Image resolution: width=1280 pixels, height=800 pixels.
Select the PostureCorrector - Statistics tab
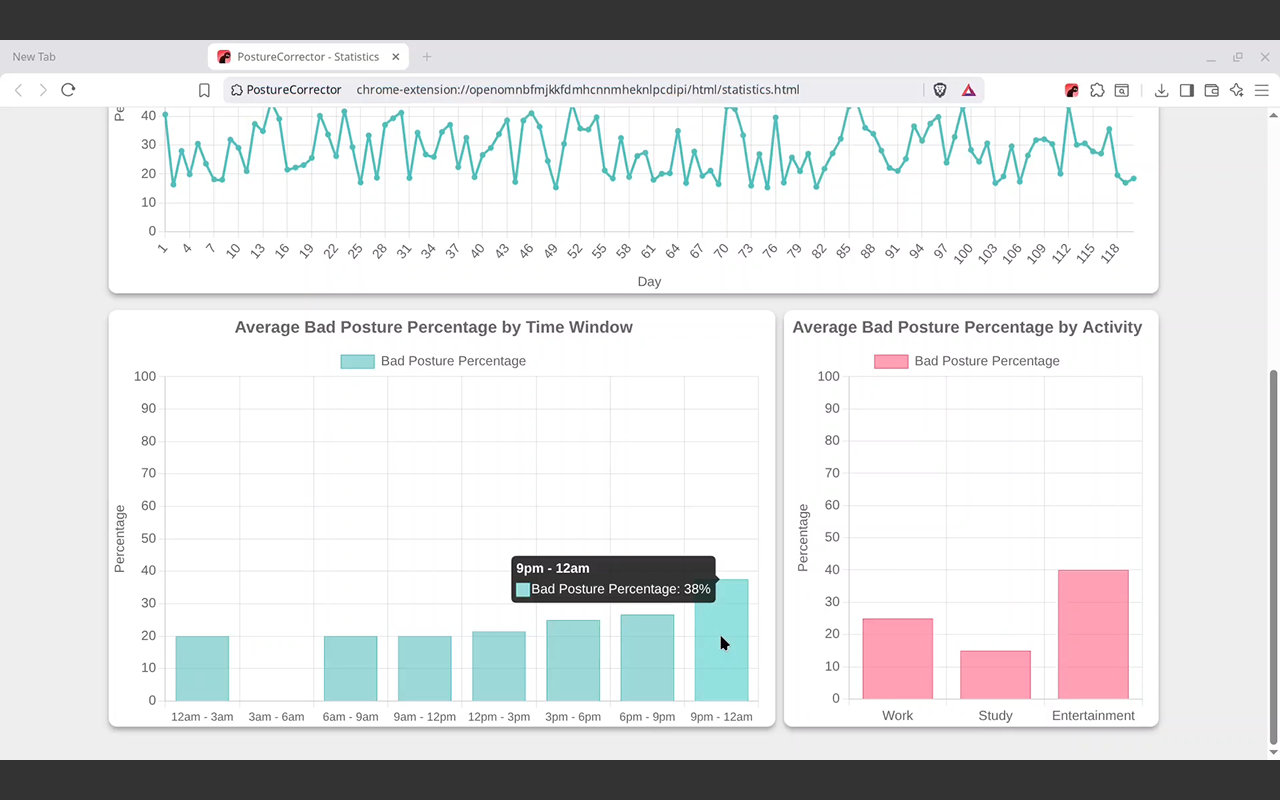click(308, 57)
